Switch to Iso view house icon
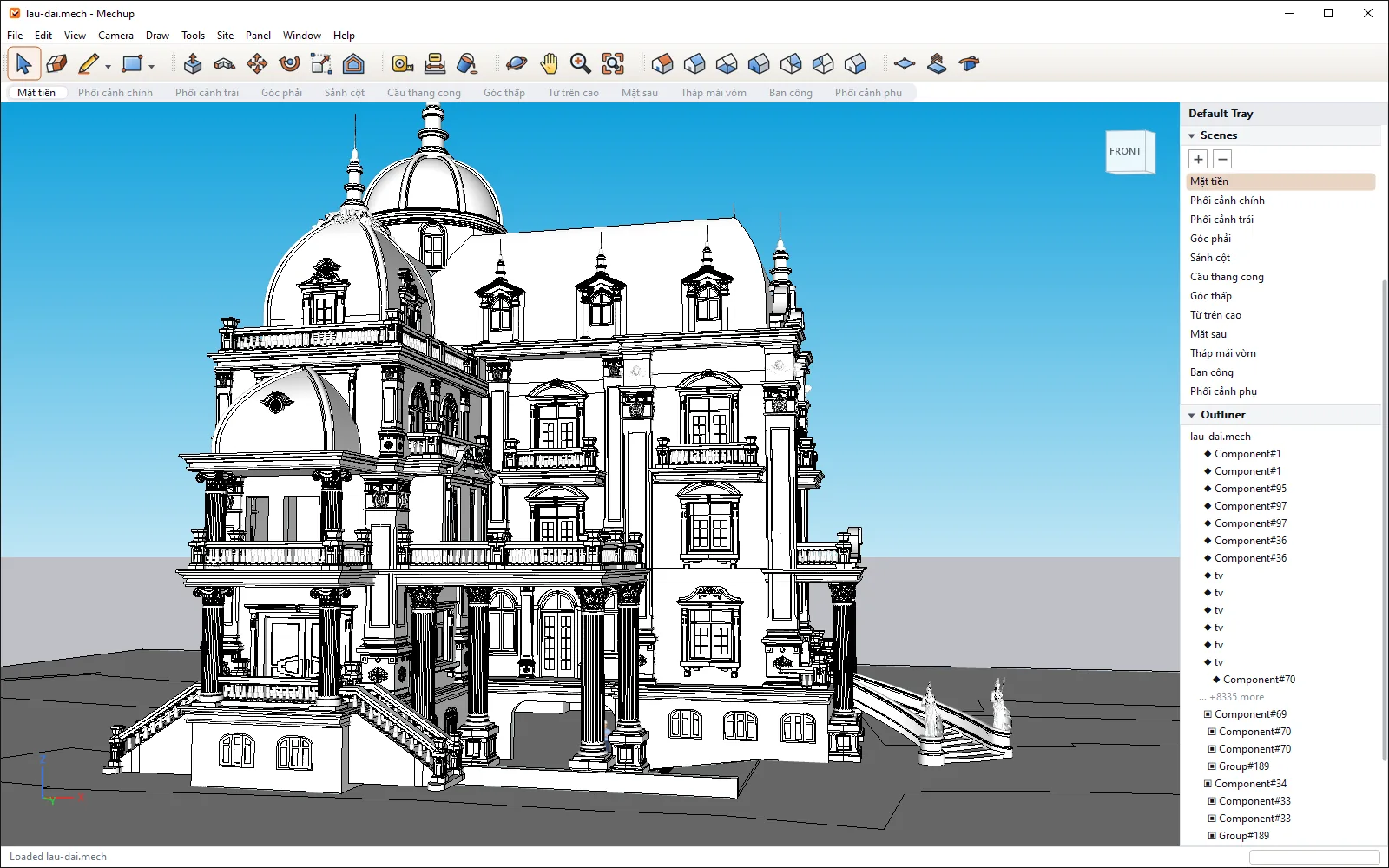Screen dimensions: 1389x868 (662, 63)
